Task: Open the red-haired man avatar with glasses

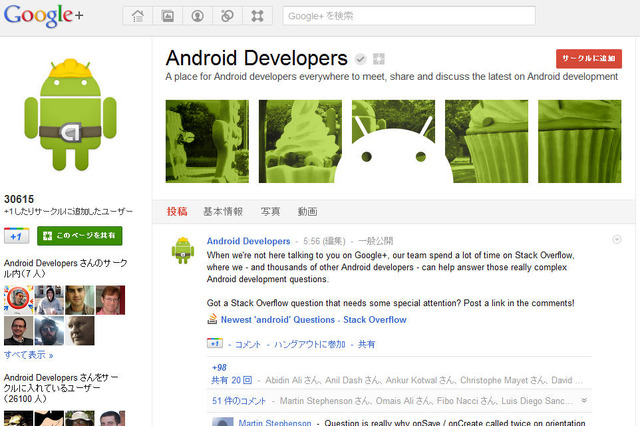Action: (110, 300)
